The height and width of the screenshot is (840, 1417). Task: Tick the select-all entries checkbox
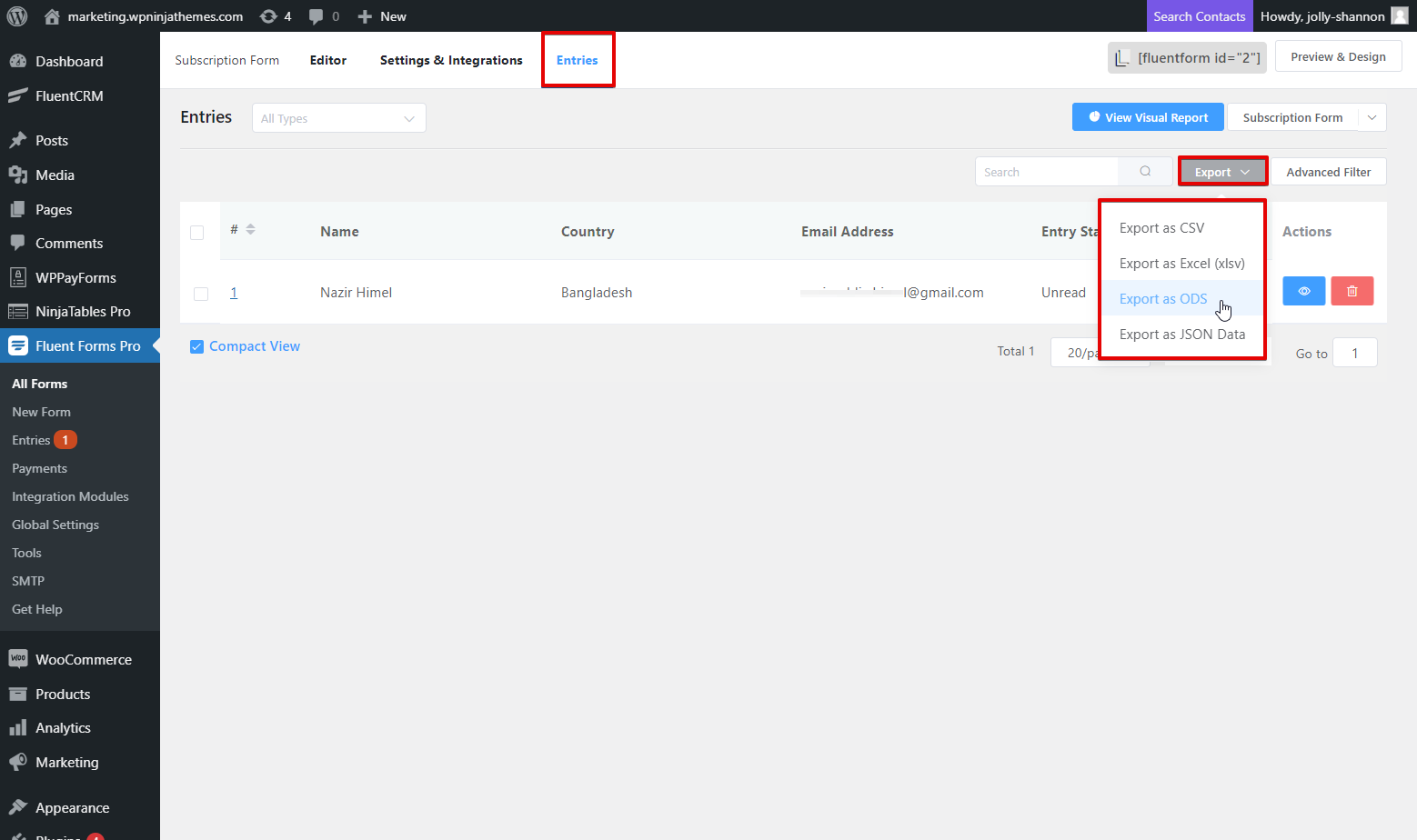pos(196,233)
